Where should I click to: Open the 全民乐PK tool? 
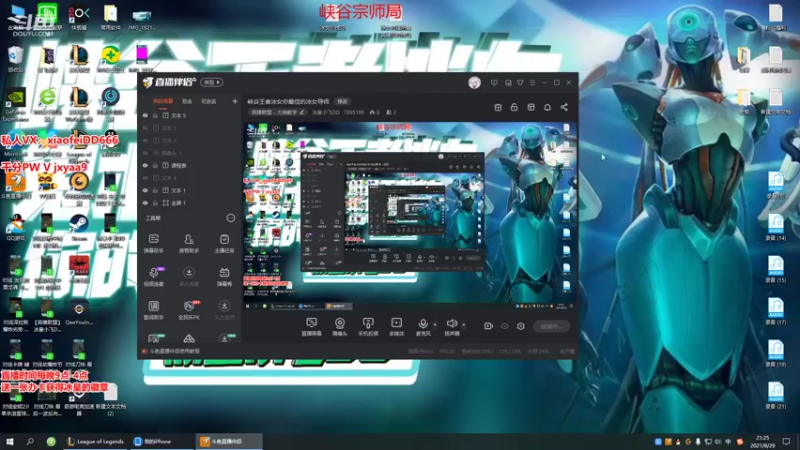click(x=189, y=309)
